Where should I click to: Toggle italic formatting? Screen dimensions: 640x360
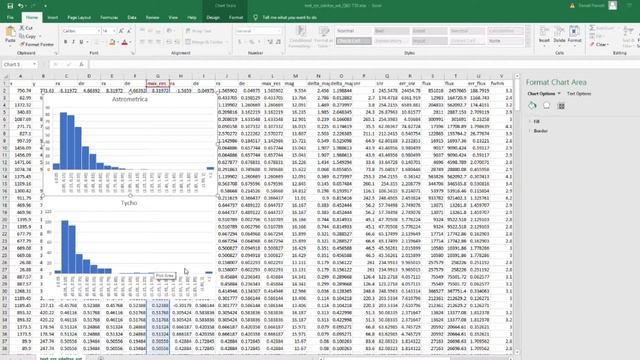coord(73,42)
